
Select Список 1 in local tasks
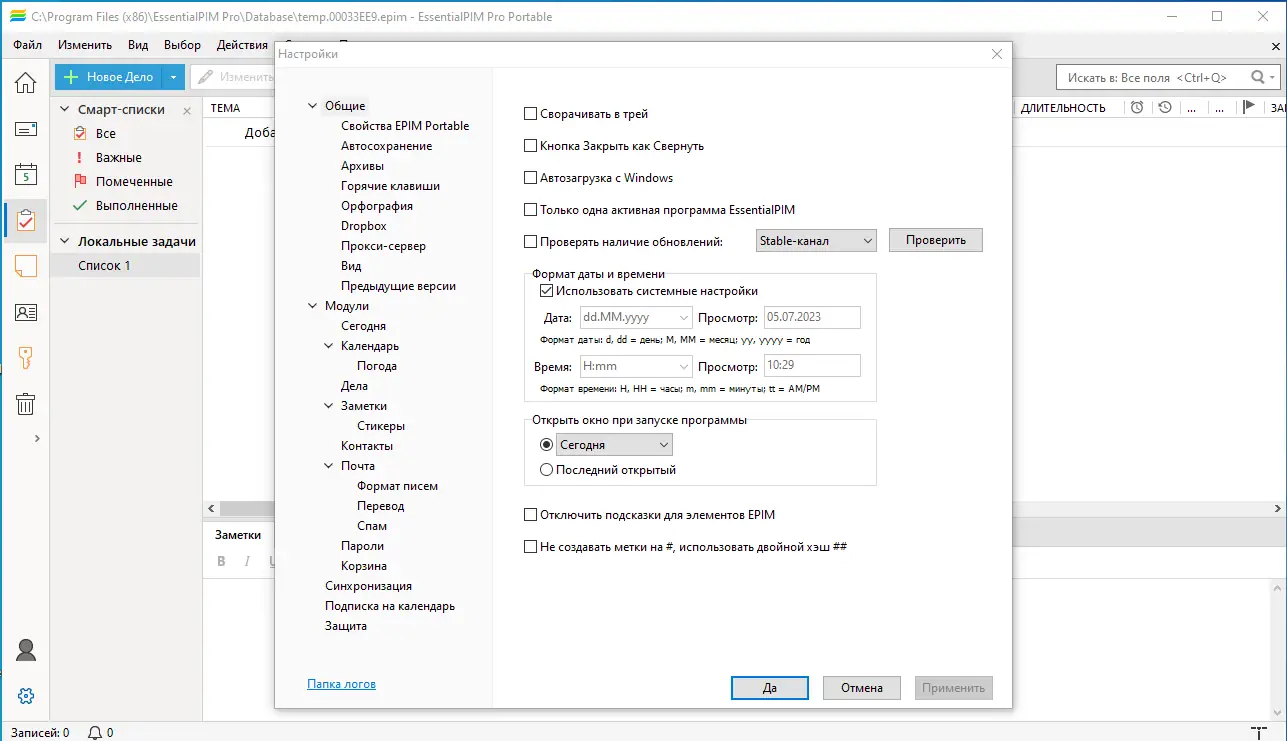tap(104, 265)
